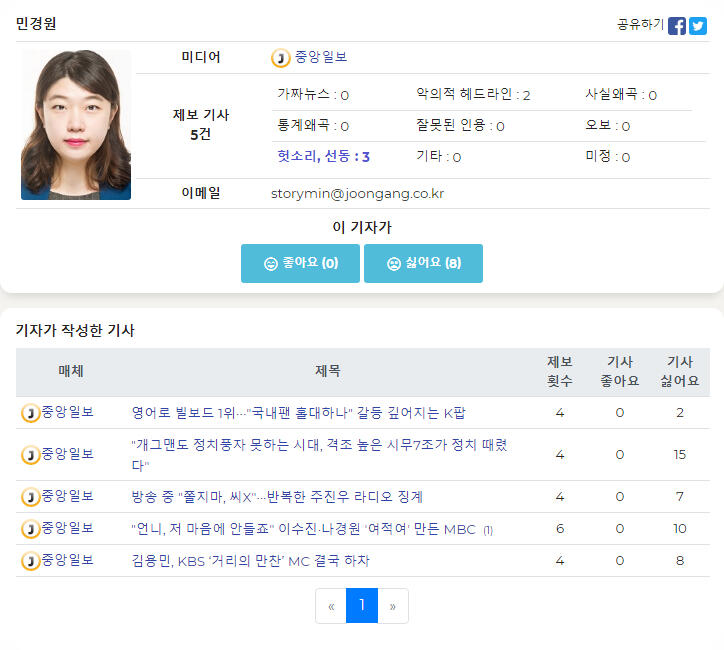Click the 악의적 헤드라인 : 2 text

pos(473,94)
